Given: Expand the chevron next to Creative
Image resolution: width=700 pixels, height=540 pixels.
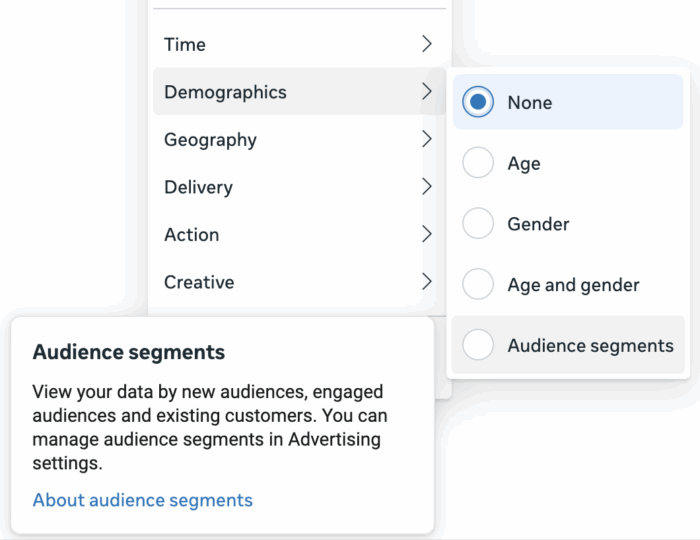Looking at the screenshot, I should click(x=427, y=281).
